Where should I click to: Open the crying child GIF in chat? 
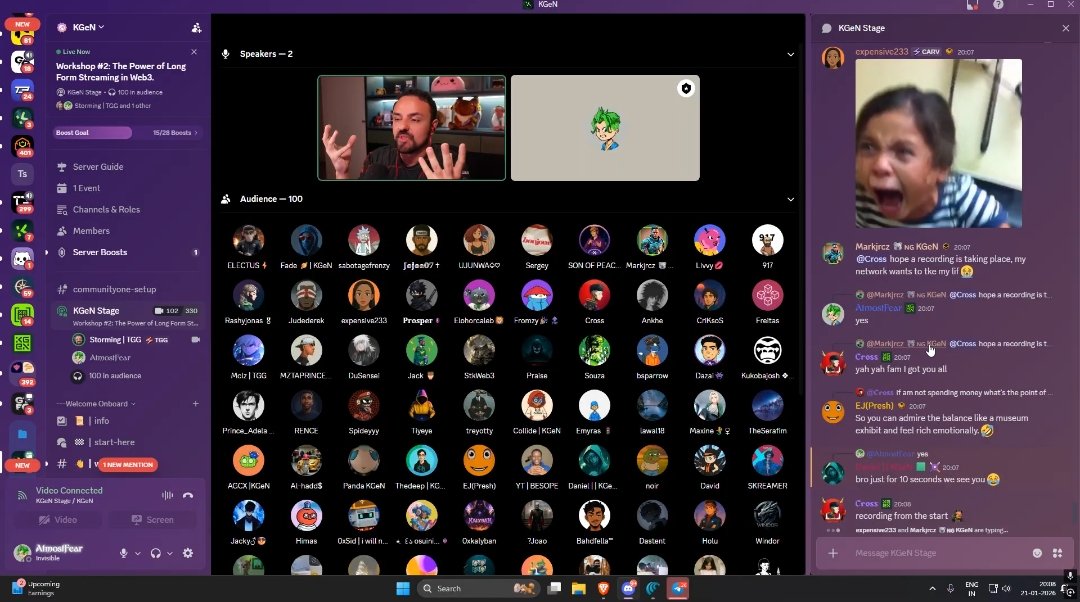point(939,143)
